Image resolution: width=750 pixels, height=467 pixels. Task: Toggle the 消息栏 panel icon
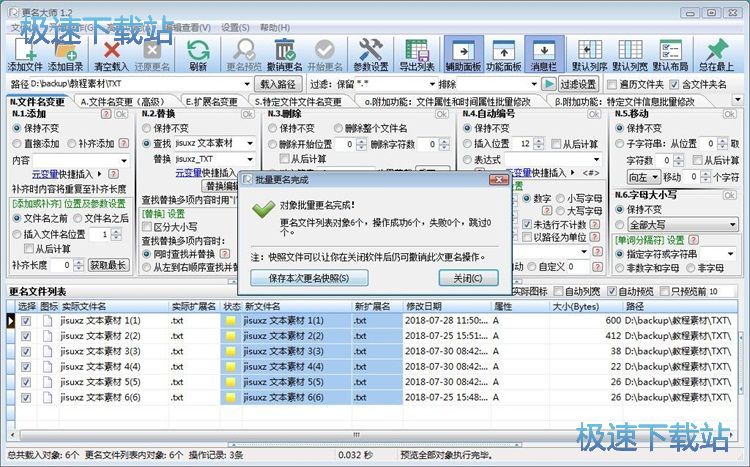[x=544, y=54]
